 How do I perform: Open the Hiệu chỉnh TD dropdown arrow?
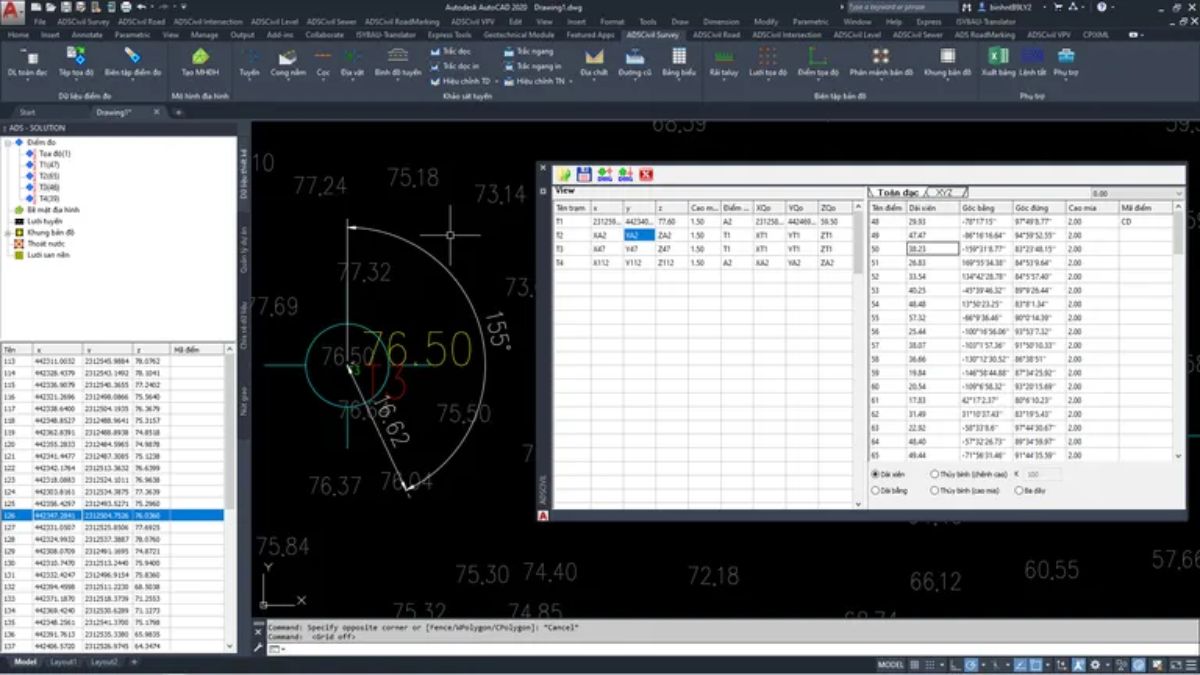pyautogui.click(x=496, y=81)
